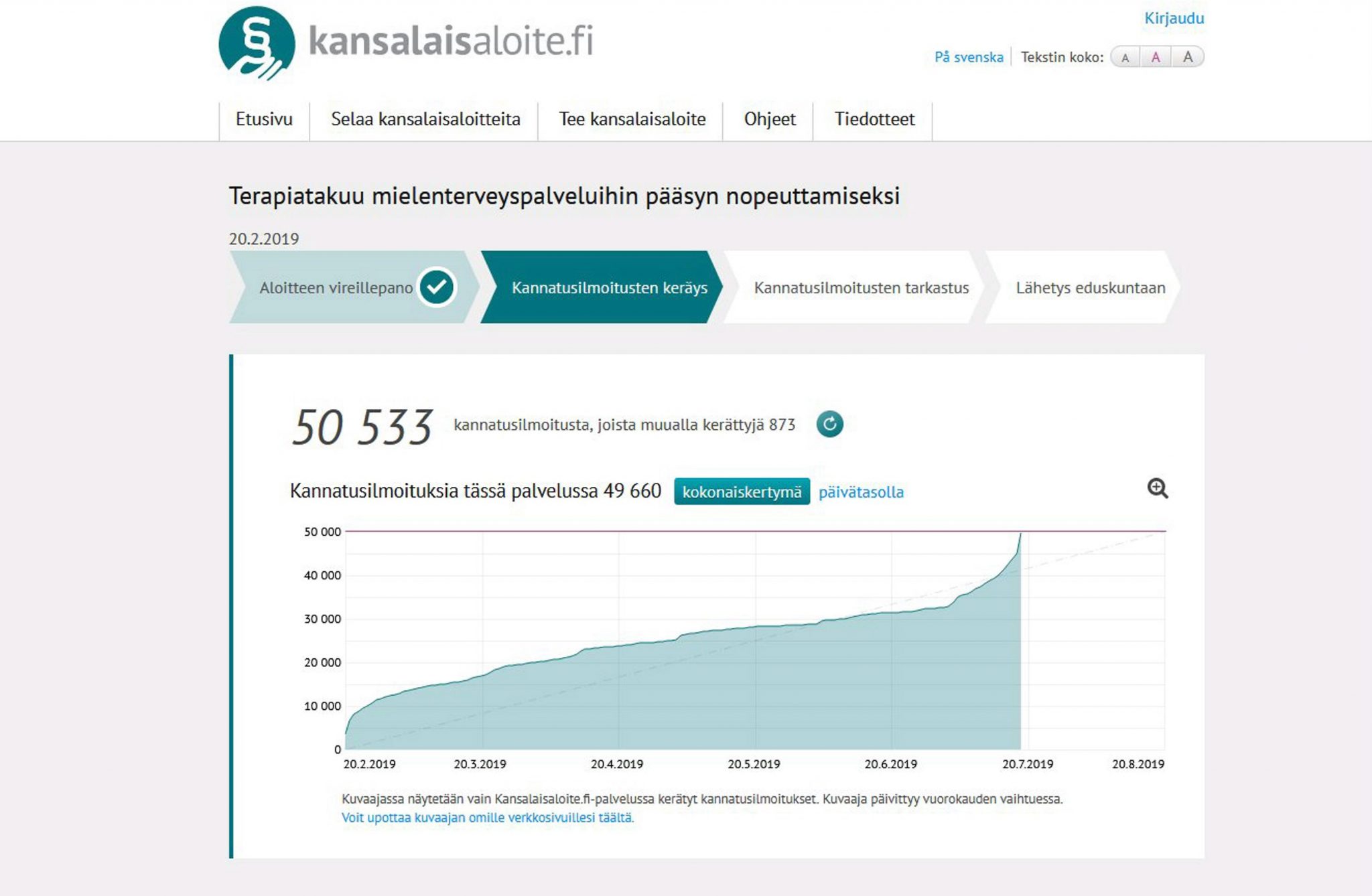Click the magnifier zoom icon above chart
This screenshot has height=896, width=1372.
1157,488
